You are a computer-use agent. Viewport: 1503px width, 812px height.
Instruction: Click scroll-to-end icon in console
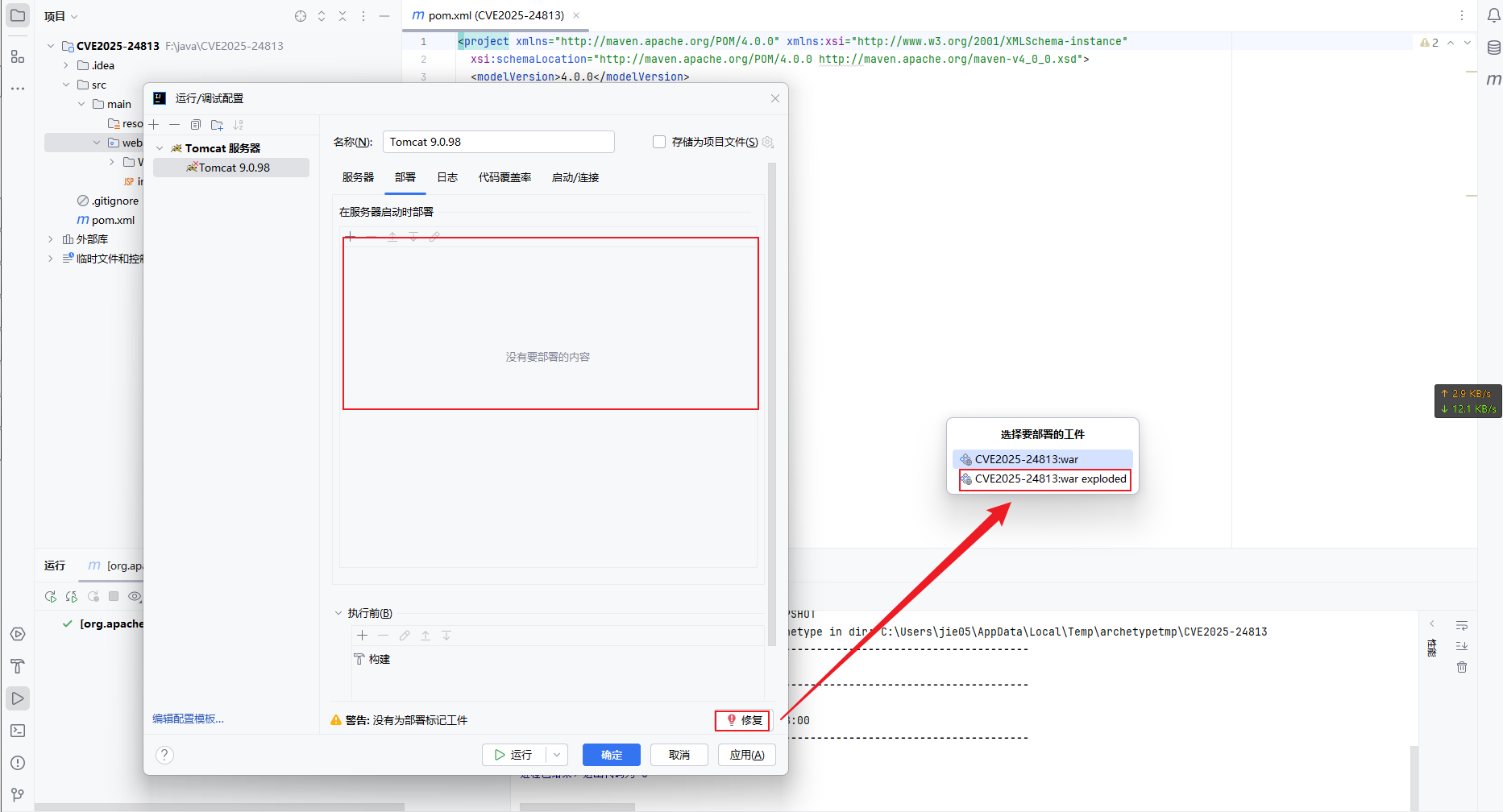(1462, 646)
